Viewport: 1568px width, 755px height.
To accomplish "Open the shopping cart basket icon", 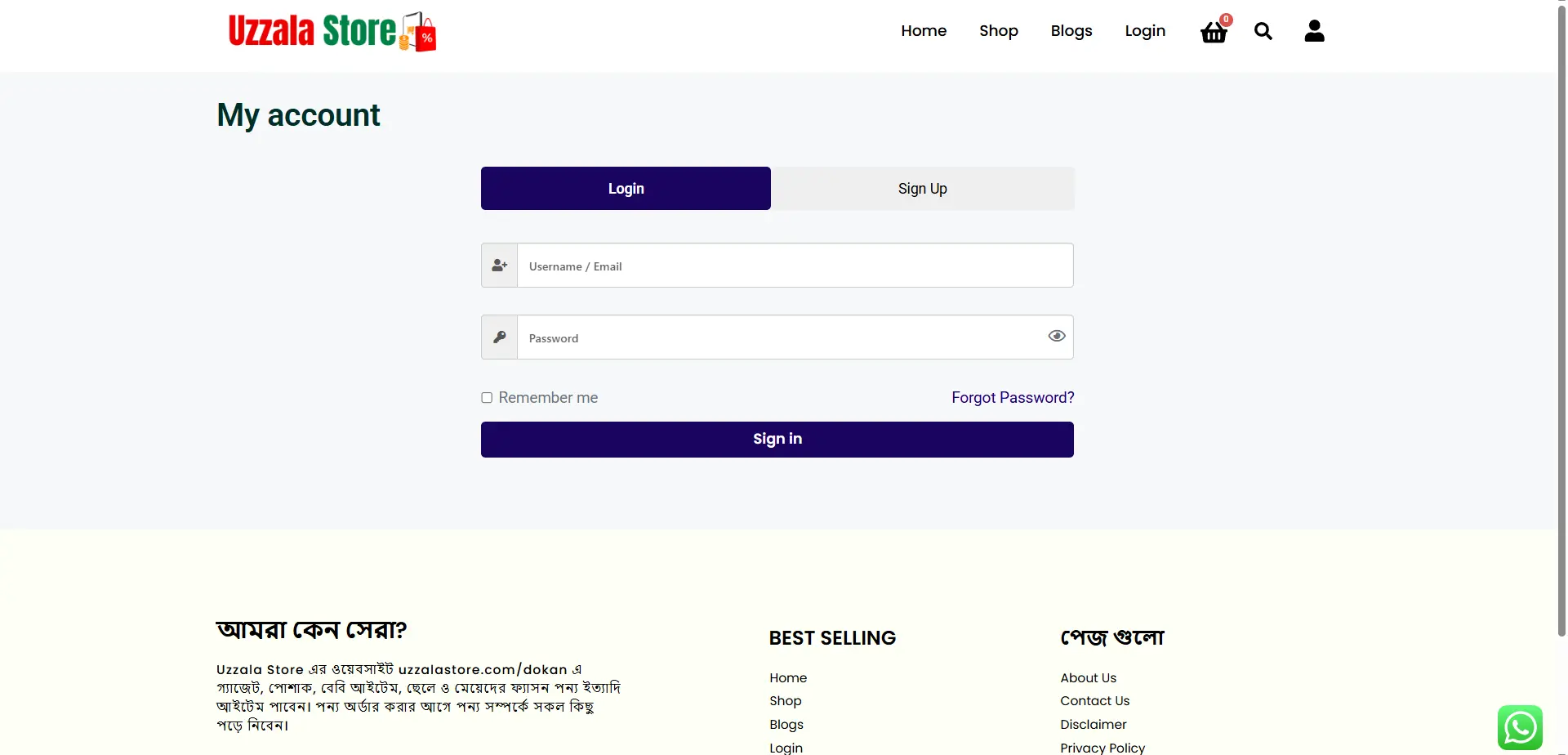I will (1214, 32).
